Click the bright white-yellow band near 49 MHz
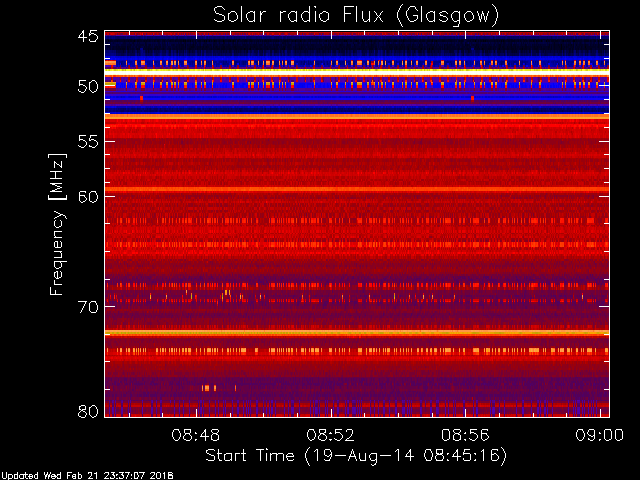 point(357,71)
